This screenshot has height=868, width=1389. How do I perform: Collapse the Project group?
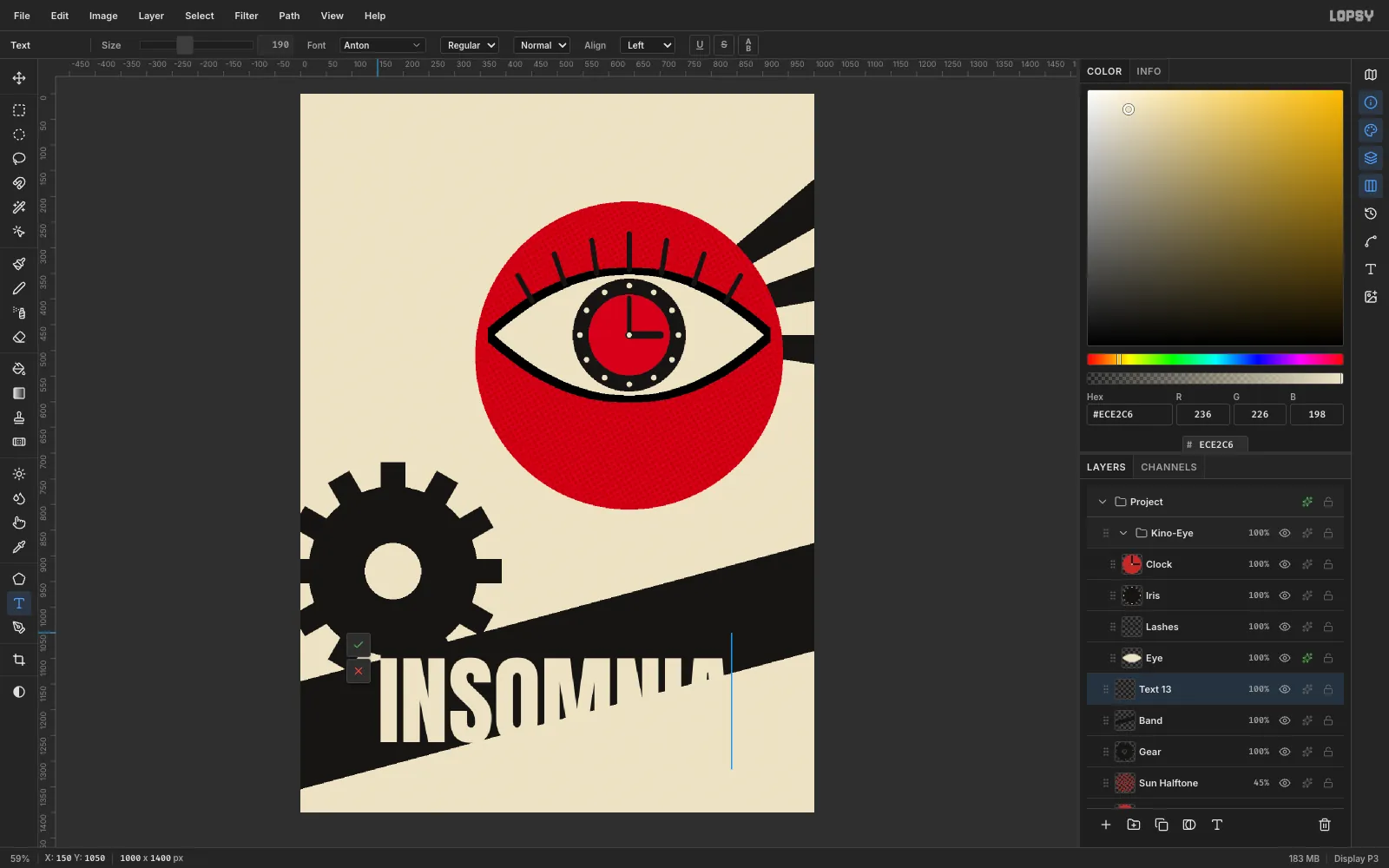pos(1103,502)
